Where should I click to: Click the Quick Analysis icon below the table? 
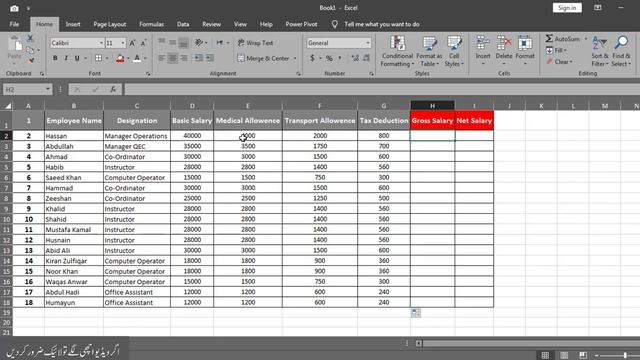pos(416,313)
